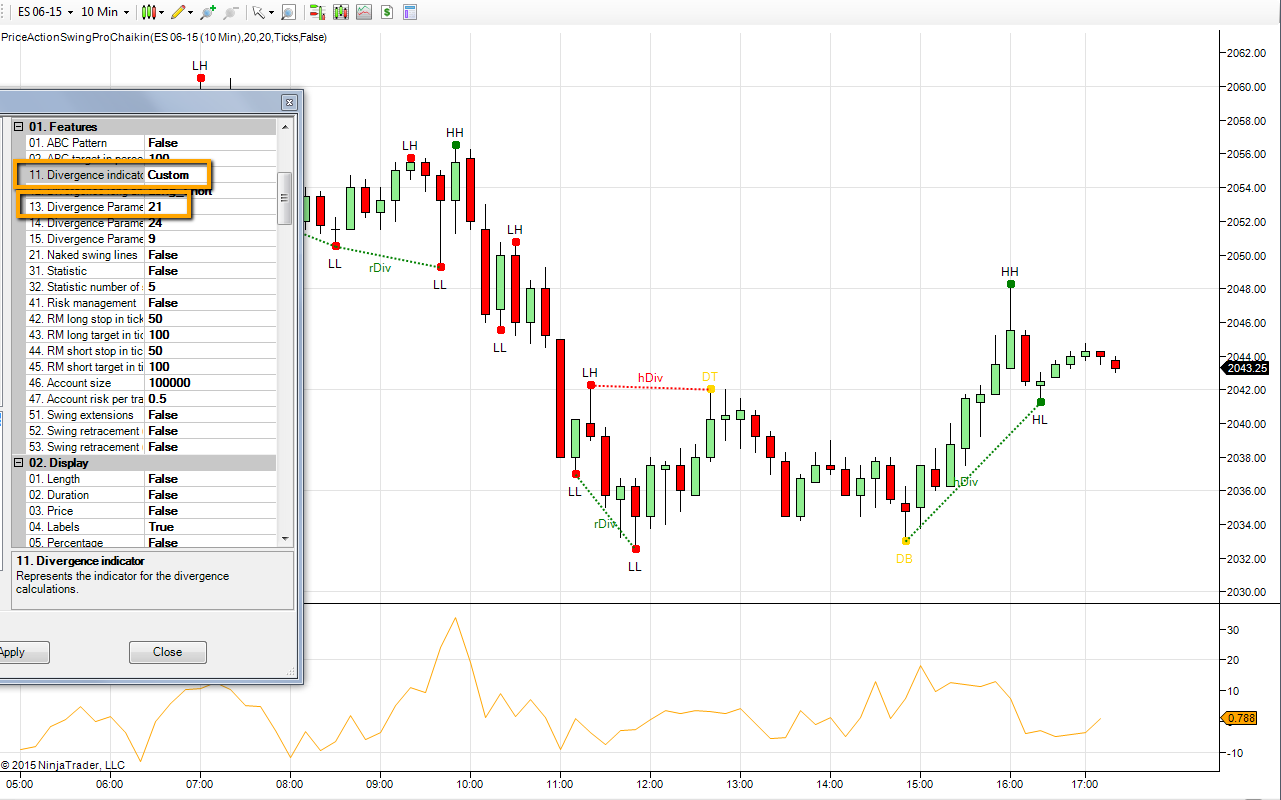The height and width of the screenshot is (800, 1281).
Task: Open the chart Properties toolbar icon
Action: 409,12
